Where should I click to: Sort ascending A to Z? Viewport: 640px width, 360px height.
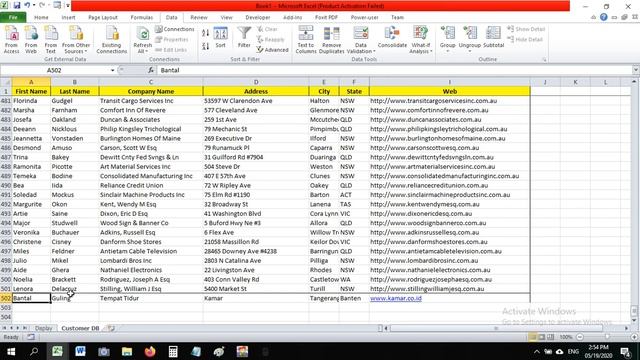[x=206, y=33]
